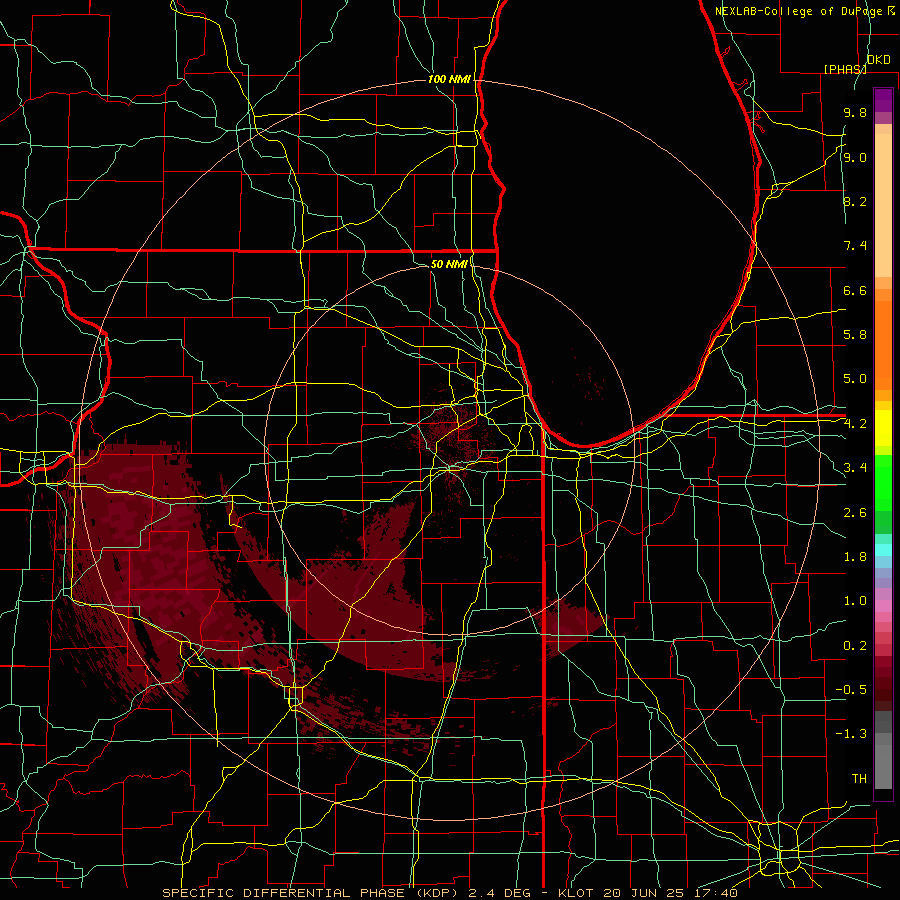Click the pink segment of the color bar

click(883, 606)
